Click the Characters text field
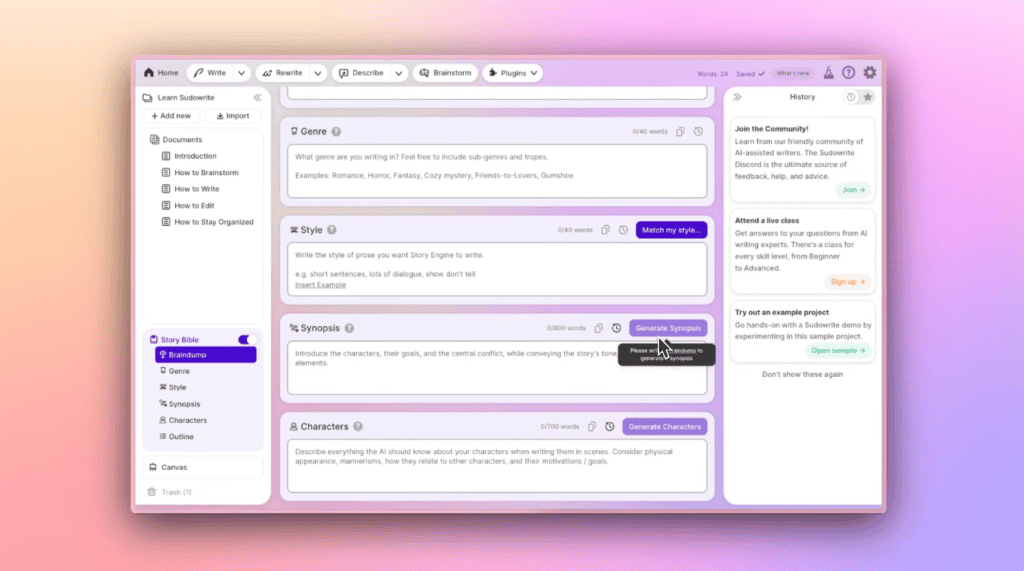1024x571 pixels. 497,466
